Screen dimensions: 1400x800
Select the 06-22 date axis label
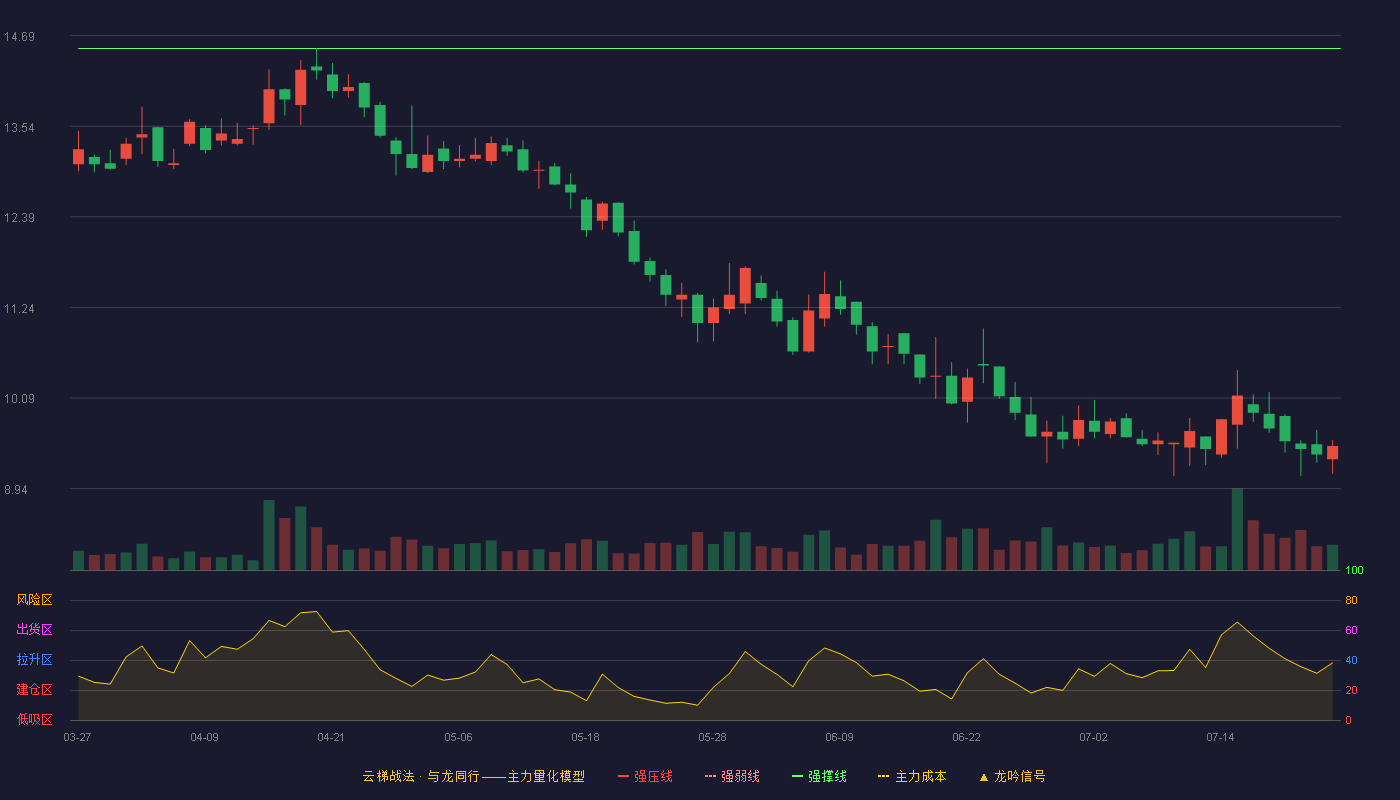coord(966,737)
